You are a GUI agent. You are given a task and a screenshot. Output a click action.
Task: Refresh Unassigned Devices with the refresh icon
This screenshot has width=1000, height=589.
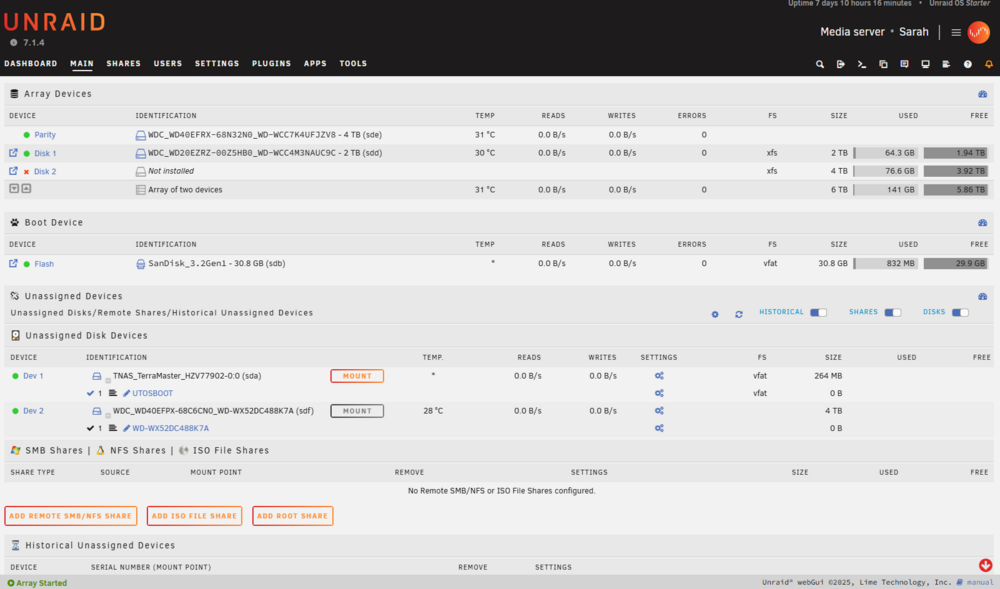coord(739,314)
